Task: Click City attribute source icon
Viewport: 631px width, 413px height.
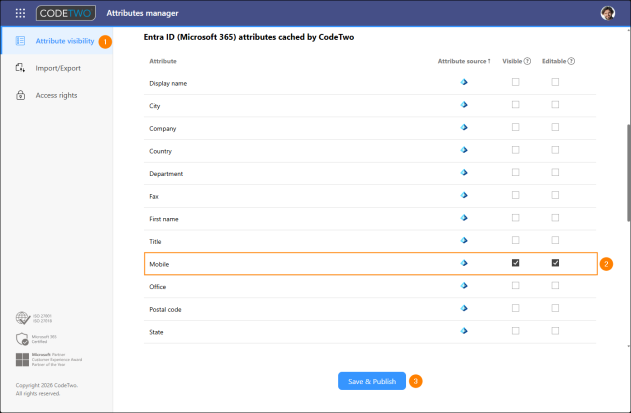Action: 464,105
